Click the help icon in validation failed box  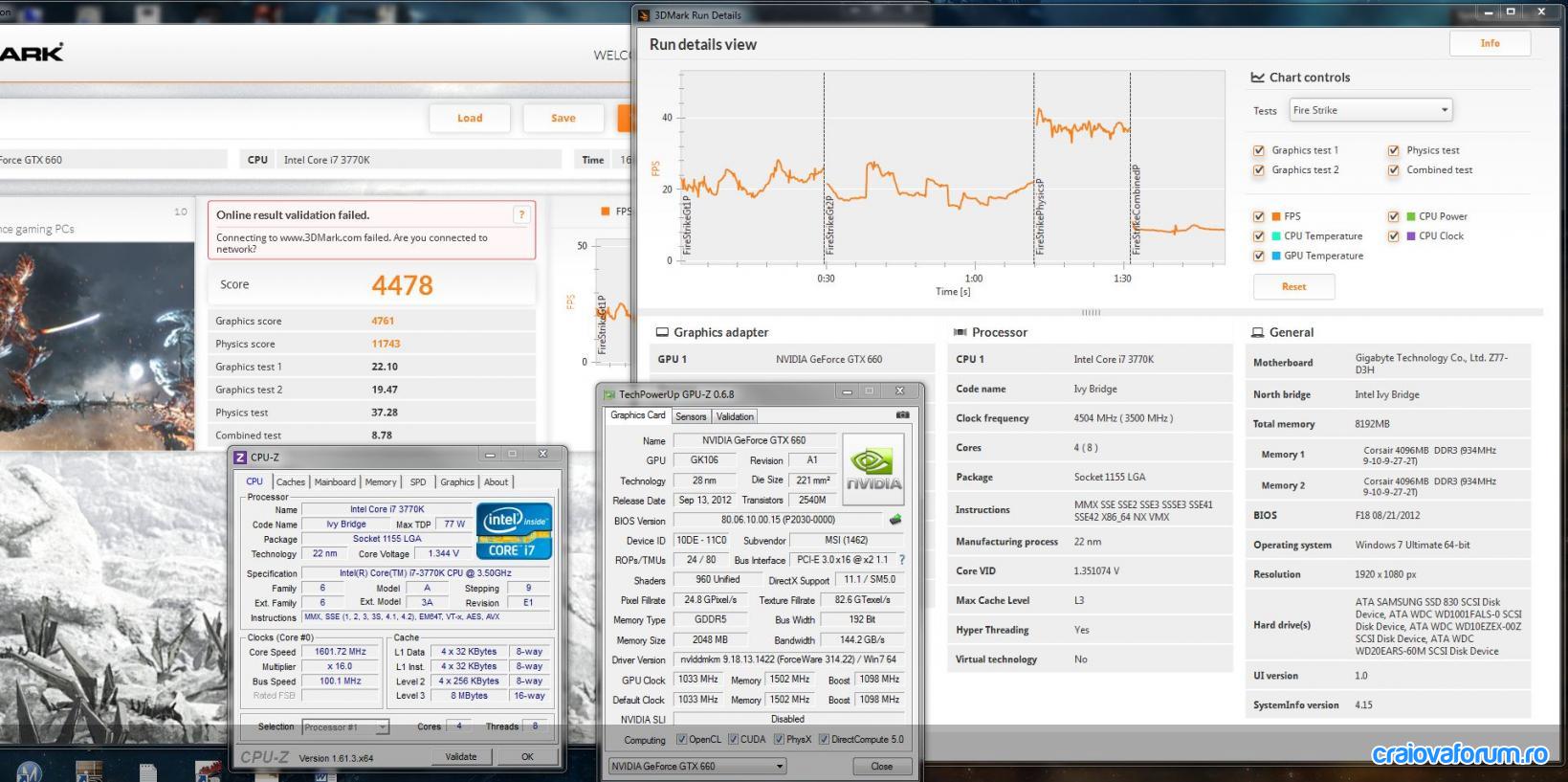pos(521,215)
